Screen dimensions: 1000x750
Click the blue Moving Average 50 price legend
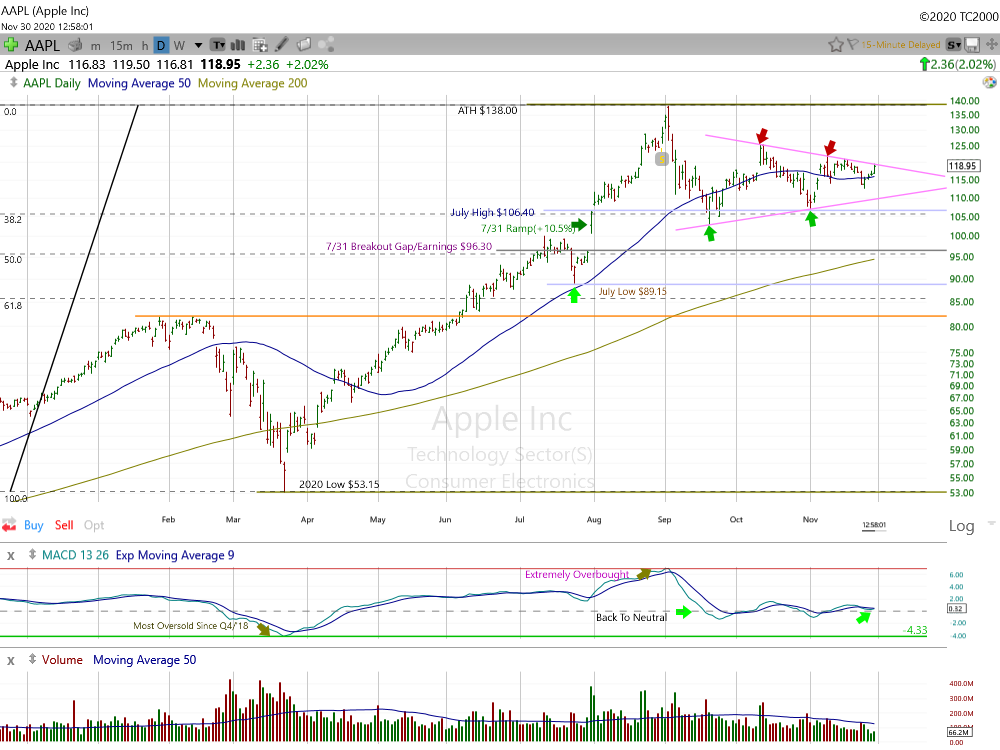pyautogui.click(x=139, y=83)
